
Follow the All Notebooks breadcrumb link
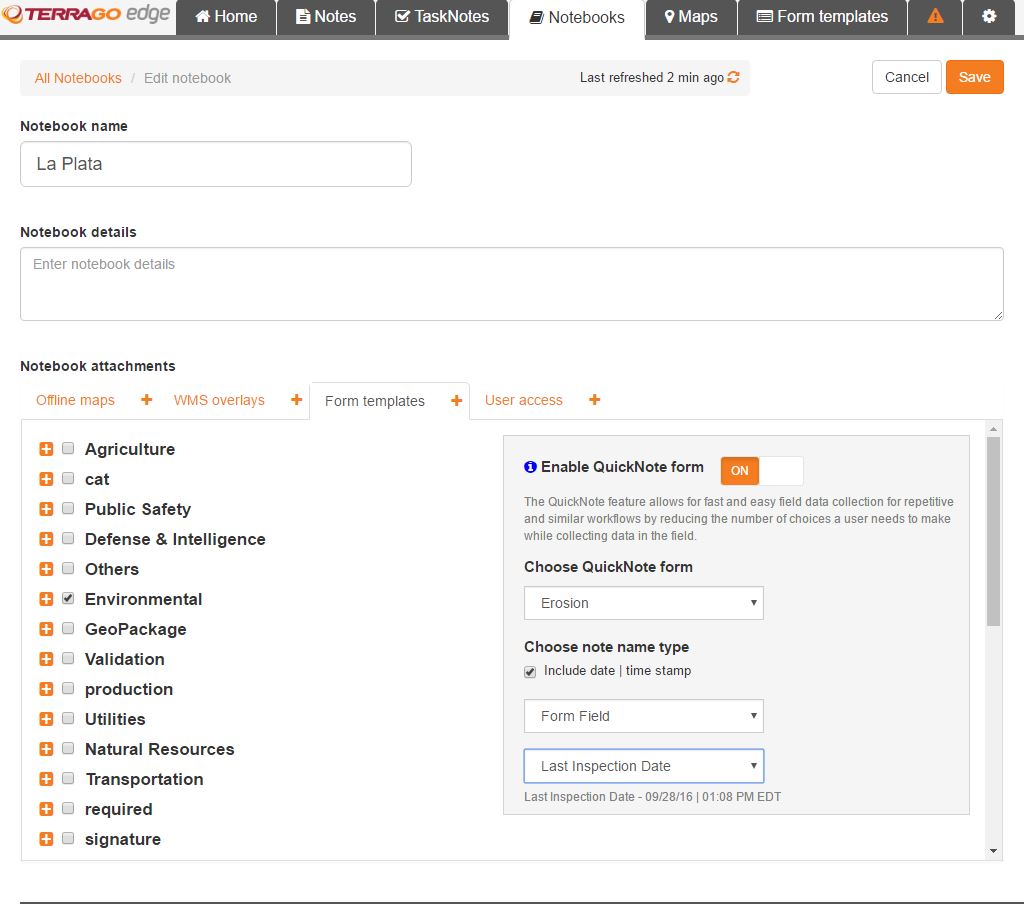[78, 78]
